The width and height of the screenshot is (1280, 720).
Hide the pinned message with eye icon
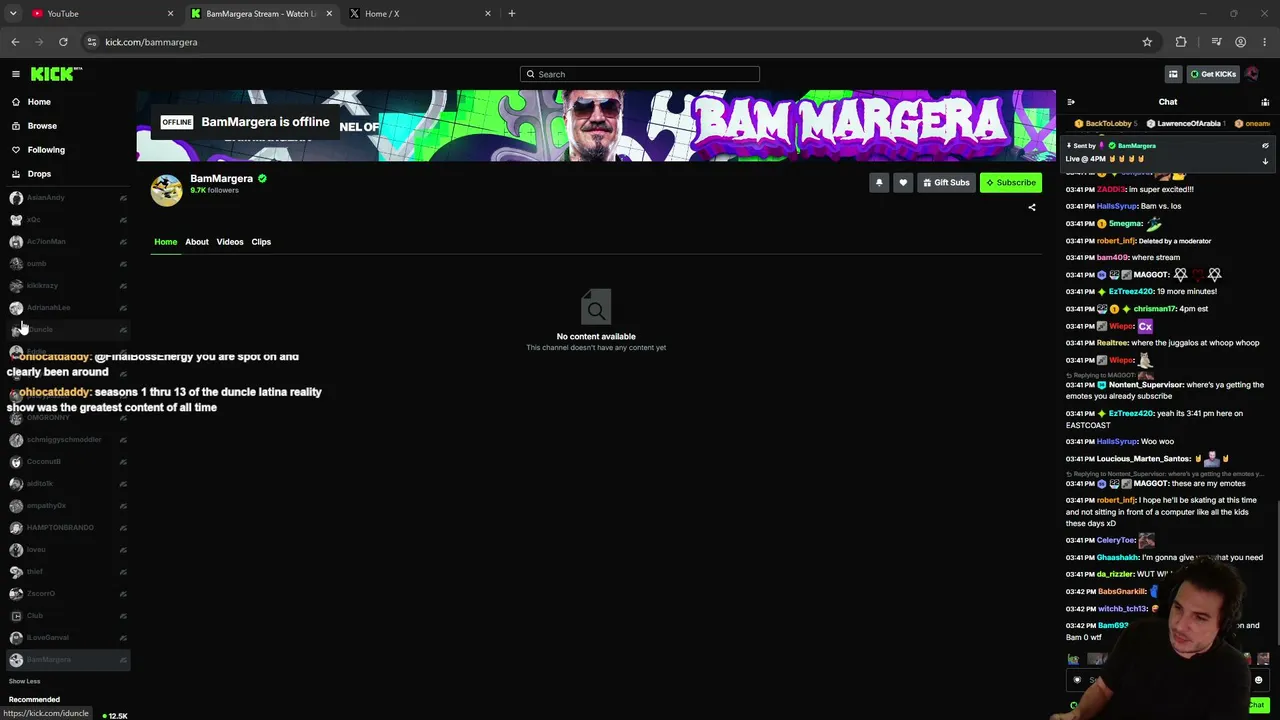click(1265, 146)
